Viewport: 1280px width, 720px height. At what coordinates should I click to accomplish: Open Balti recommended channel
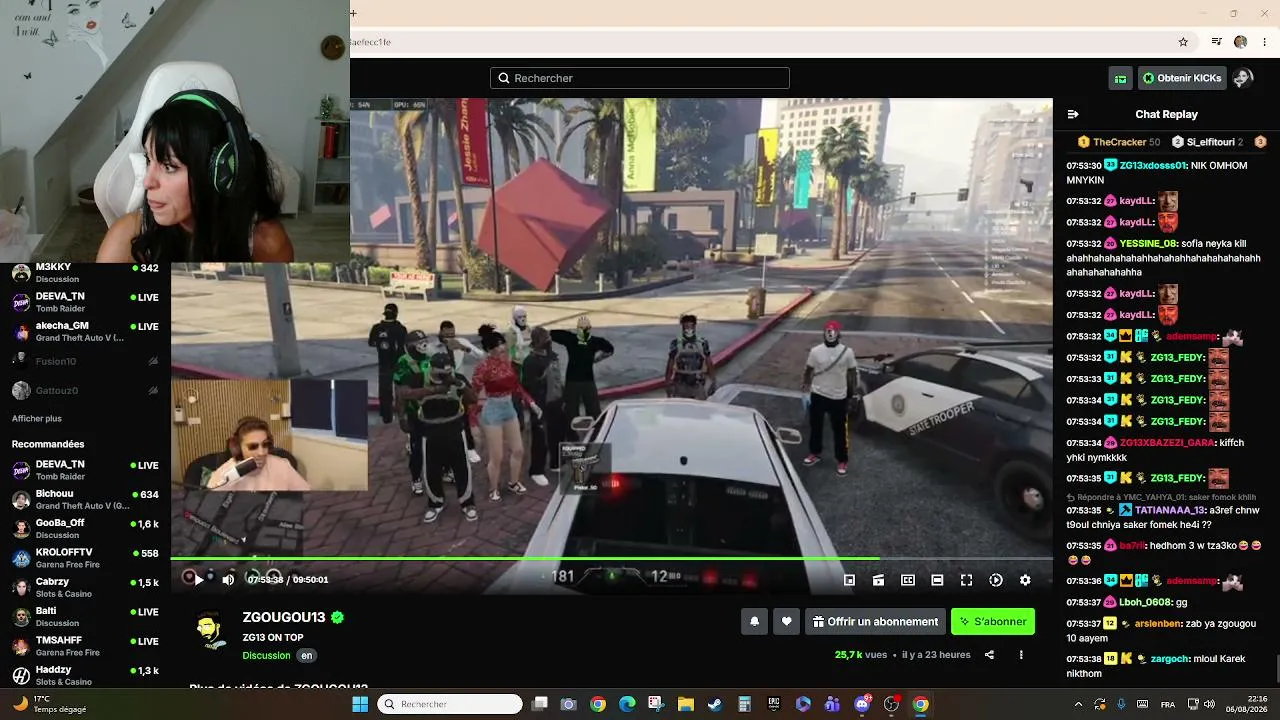[x=85, y=617]
